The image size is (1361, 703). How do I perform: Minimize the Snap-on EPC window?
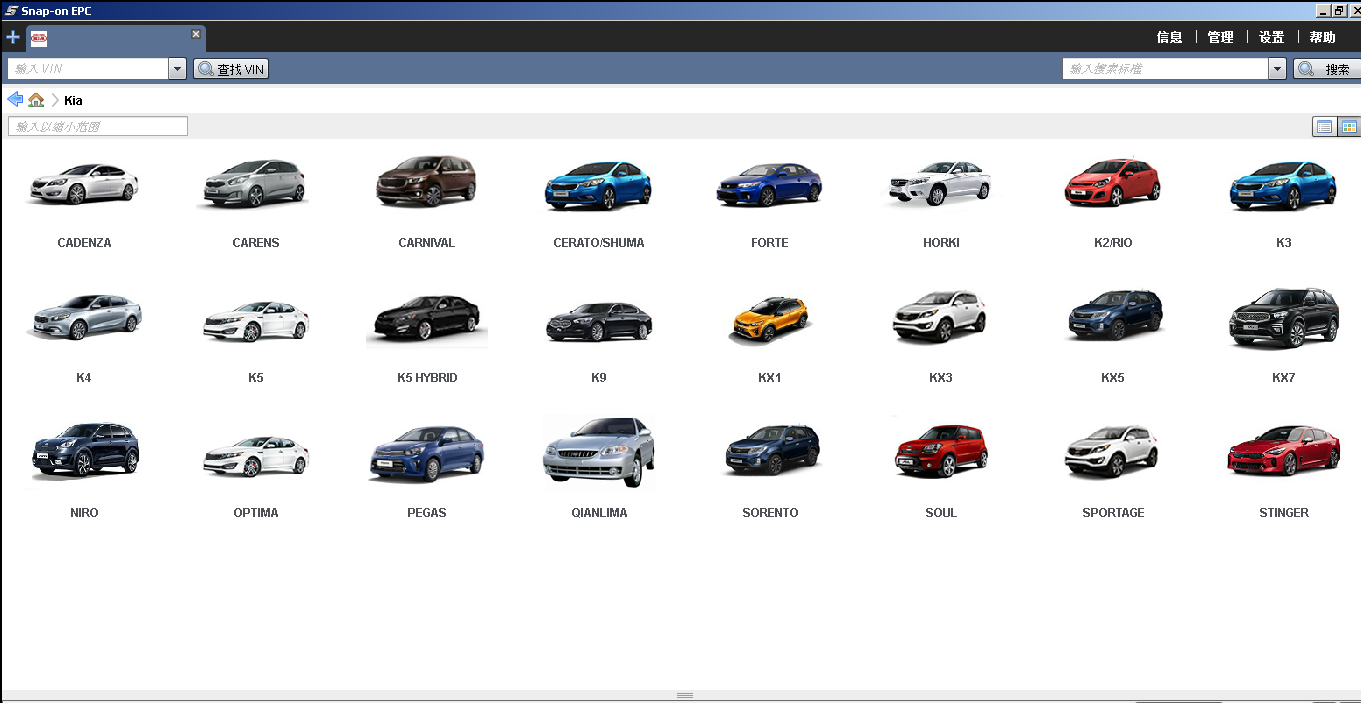tap(1323, 10)
